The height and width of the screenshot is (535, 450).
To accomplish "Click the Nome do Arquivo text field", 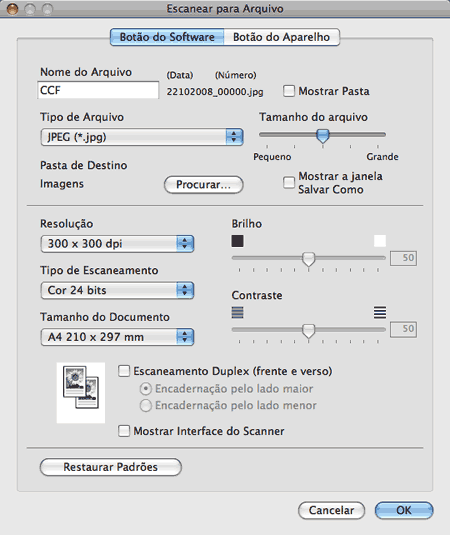I will tap(98, 90).
